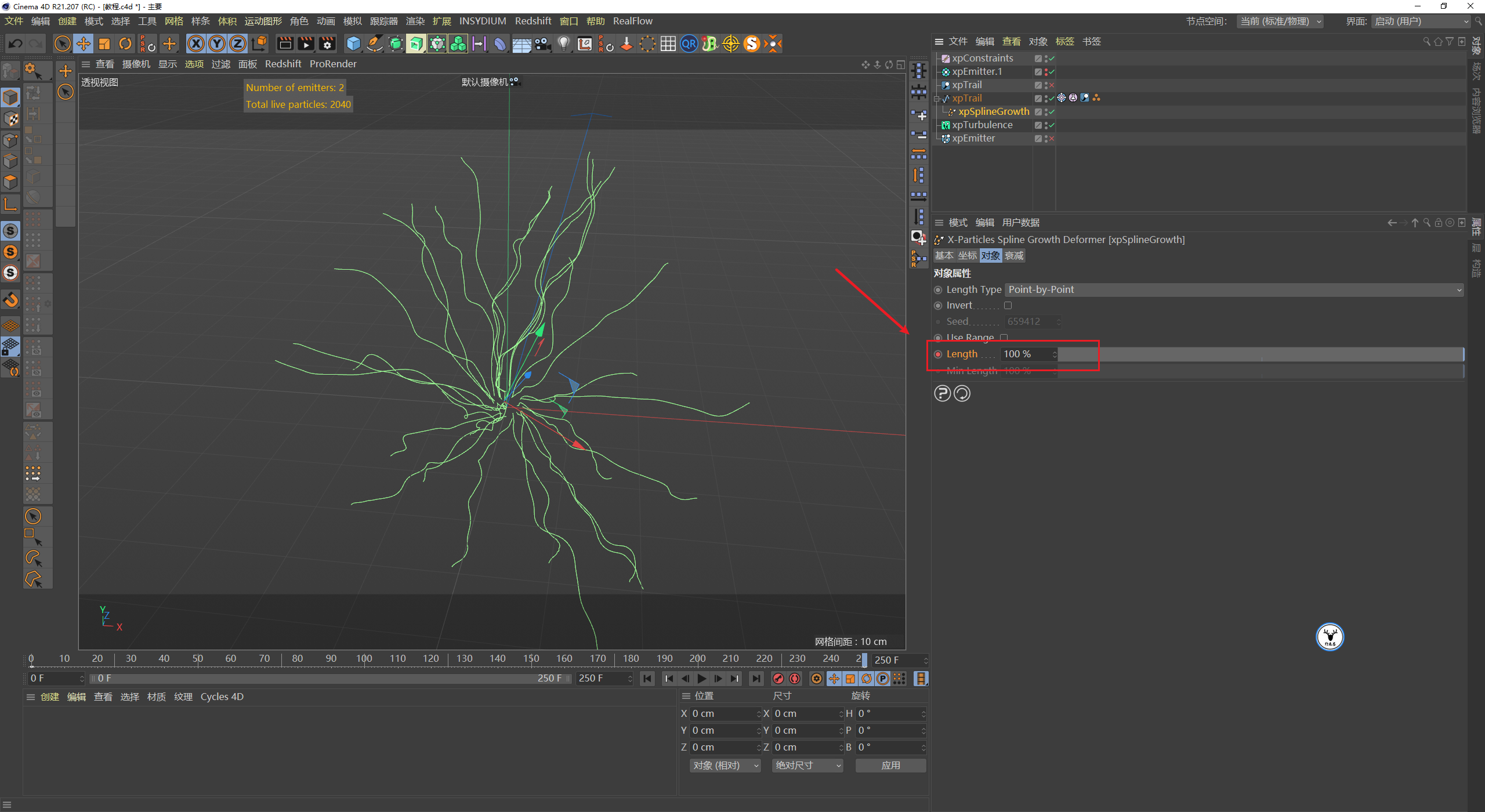
Task: Click the grid array toolbar icon
Action: pyautogui.click(x=668, y=43)
